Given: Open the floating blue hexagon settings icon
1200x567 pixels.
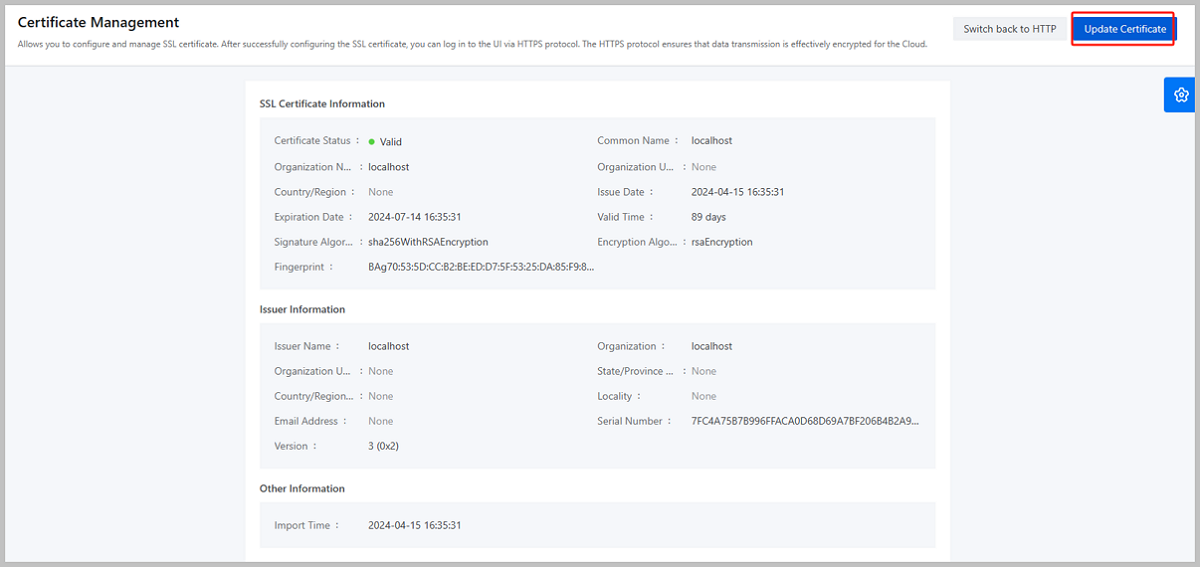Looking at the screenshot, I should click(1180, 95).
